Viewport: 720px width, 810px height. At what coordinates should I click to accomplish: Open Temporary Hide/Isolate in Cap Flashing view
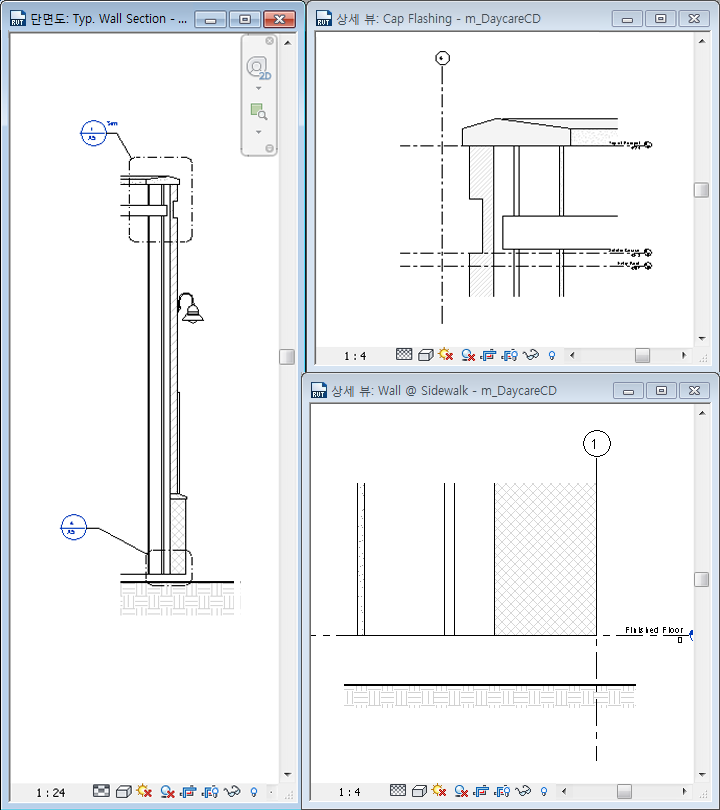(x=530, y=354)
